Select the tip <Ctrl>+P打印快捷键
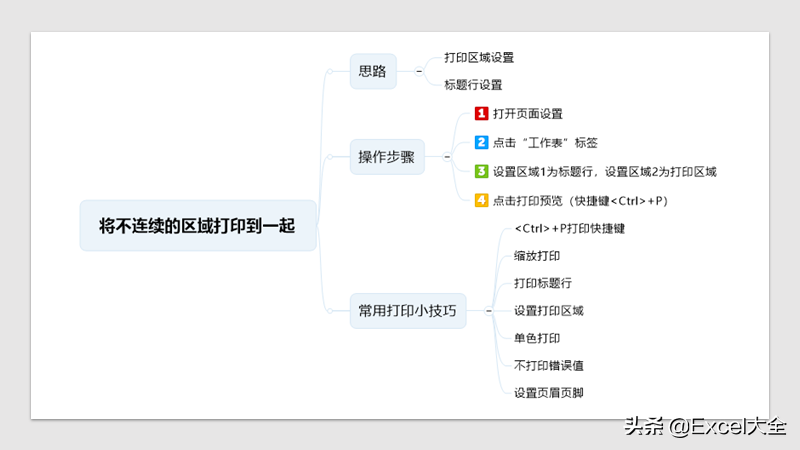Viewport: 800px width, 450px height. click(569, 229)
